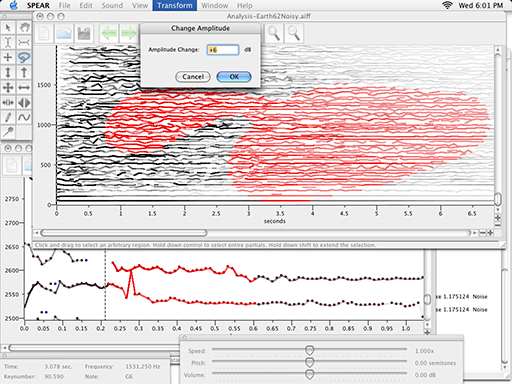Open the File menu
Screen dimensions: 512x384
point(64,5)
